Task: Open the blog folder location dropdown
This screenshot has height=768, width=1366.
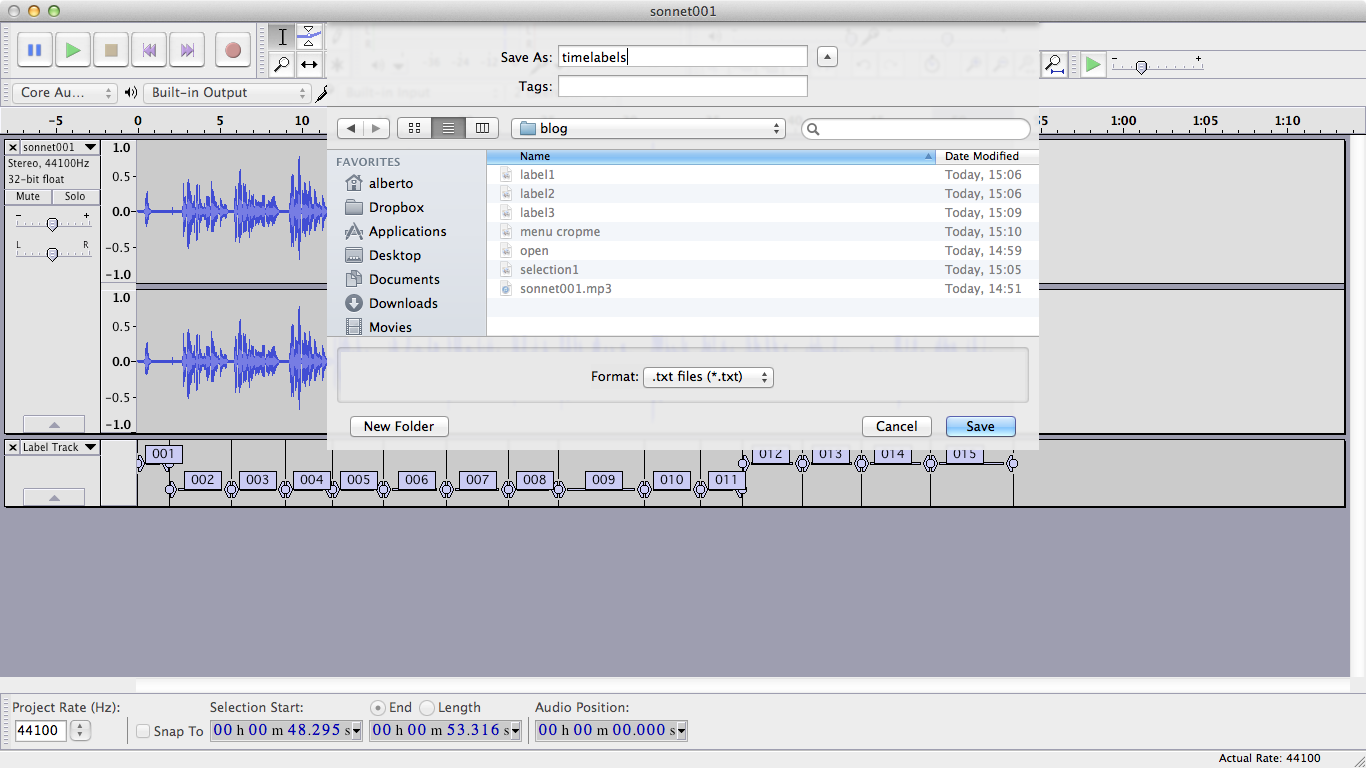Action: [648, 128]
